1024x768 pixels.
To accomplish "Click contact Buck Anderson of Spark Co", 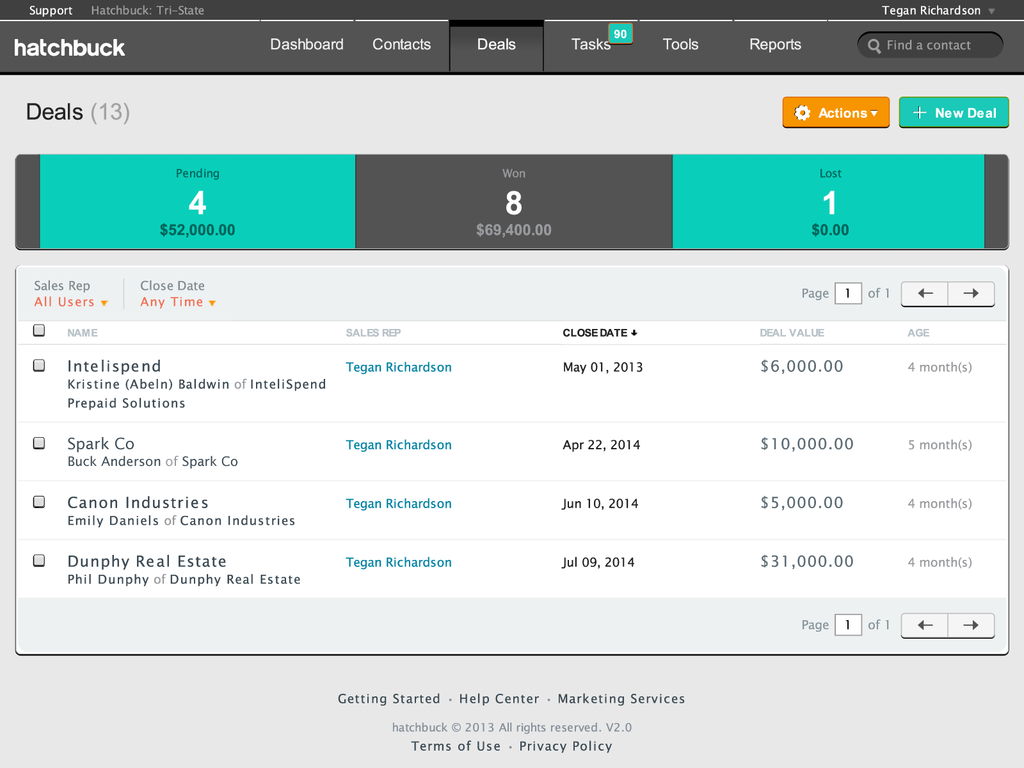I will [x=153, y=462].
